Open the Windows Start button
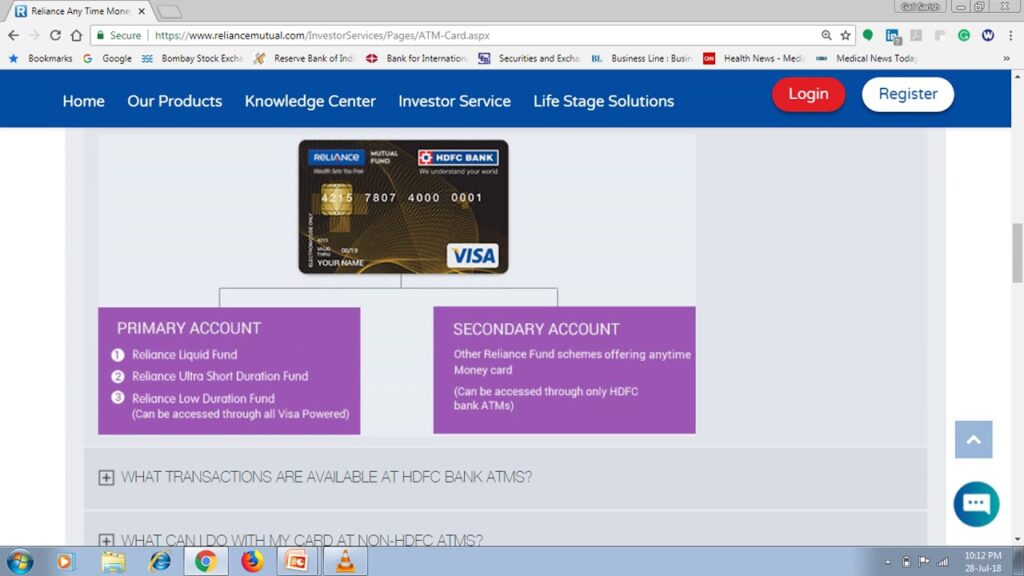Viewport: 1024px width, 576px height. pyautogui.click(x=20, y=562)
